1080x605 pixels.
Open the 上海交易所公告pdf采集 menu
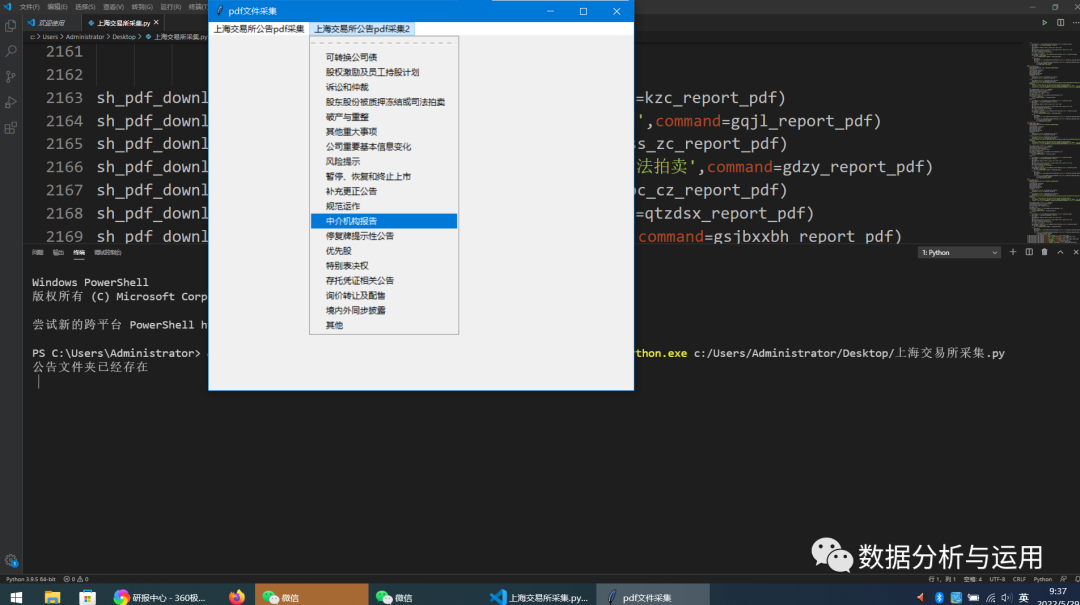258,29
